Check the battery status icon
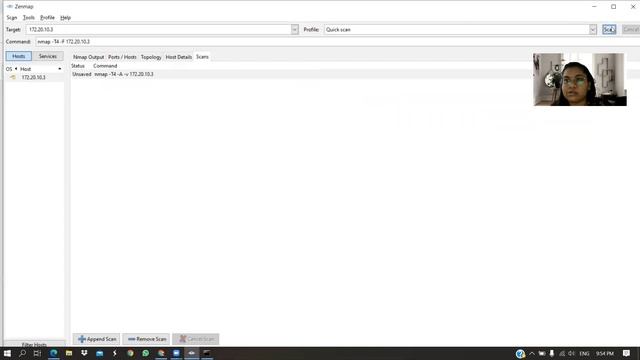 (x=542, y=353)
